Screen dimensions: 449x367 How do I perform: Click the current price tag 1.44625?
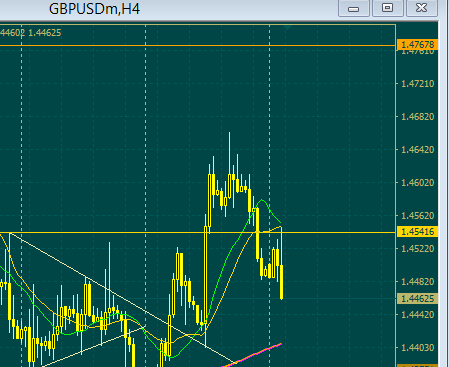click(417, 299)
